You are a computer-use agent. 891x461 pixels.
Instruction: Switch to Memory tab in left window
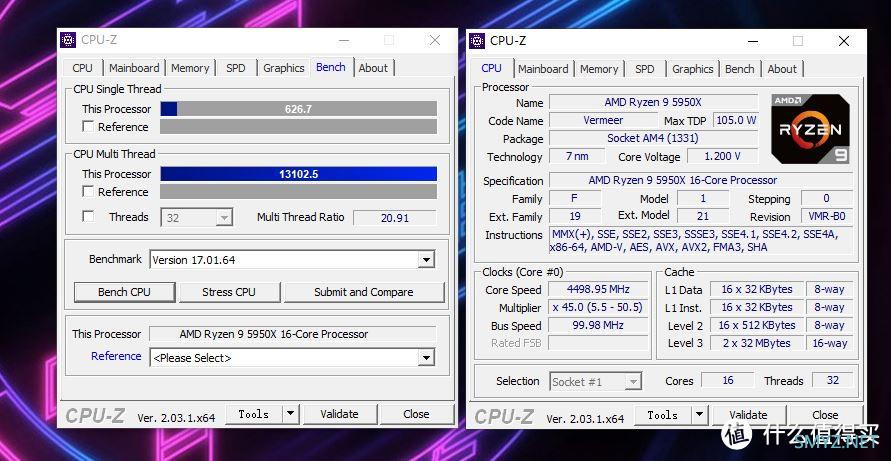pyautogui.click(x=190, y=68)
